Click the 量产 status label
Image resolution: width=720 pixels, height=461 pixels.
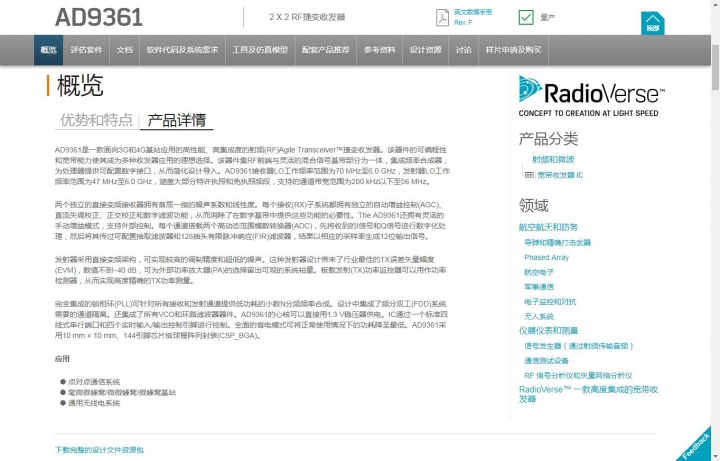tap(547, 17)
